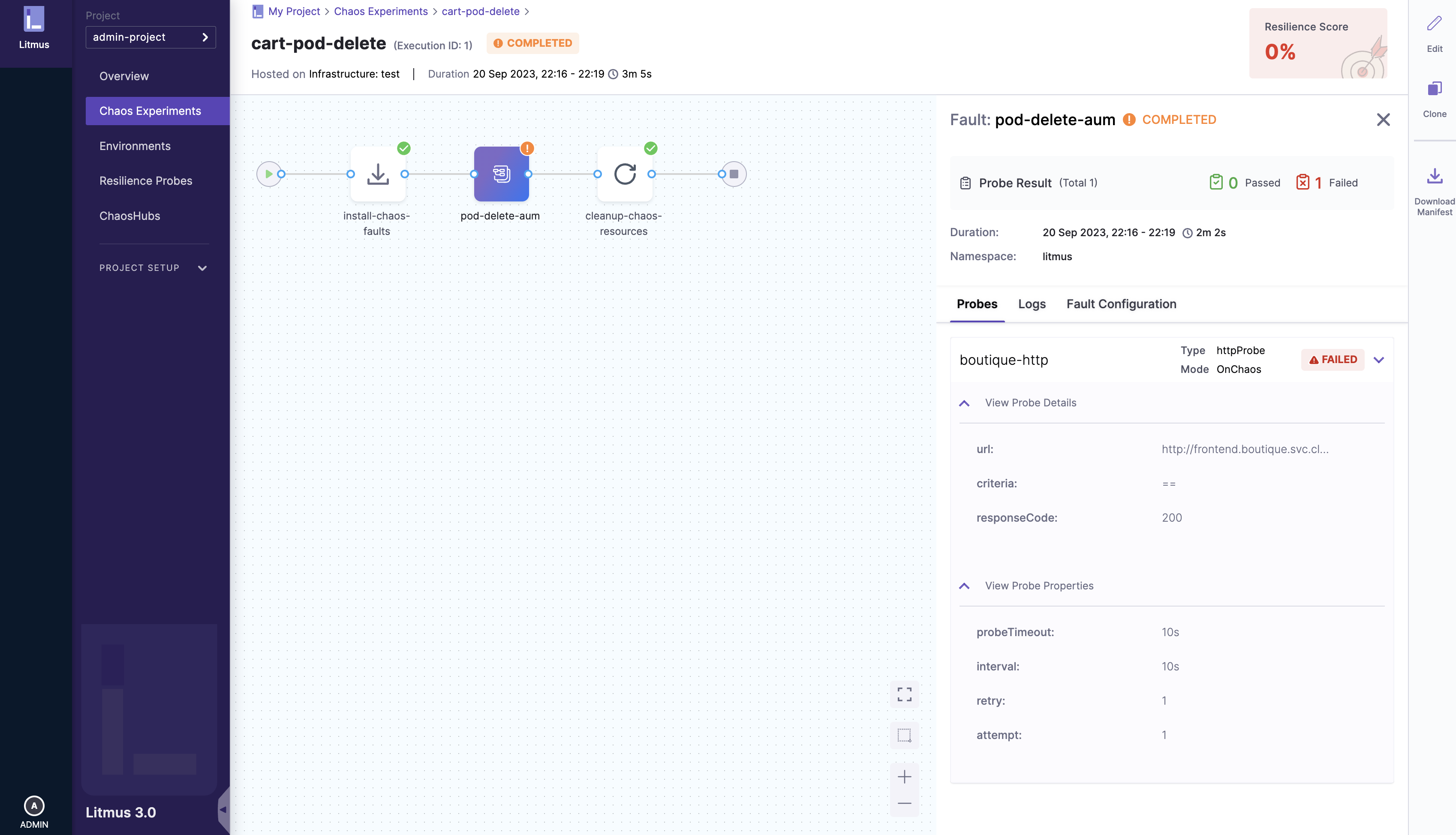The height and width of the screenshot is (835, 1456).
Task: Select the cleanup-chaos-resources node icon
Action: click(625, 174)
